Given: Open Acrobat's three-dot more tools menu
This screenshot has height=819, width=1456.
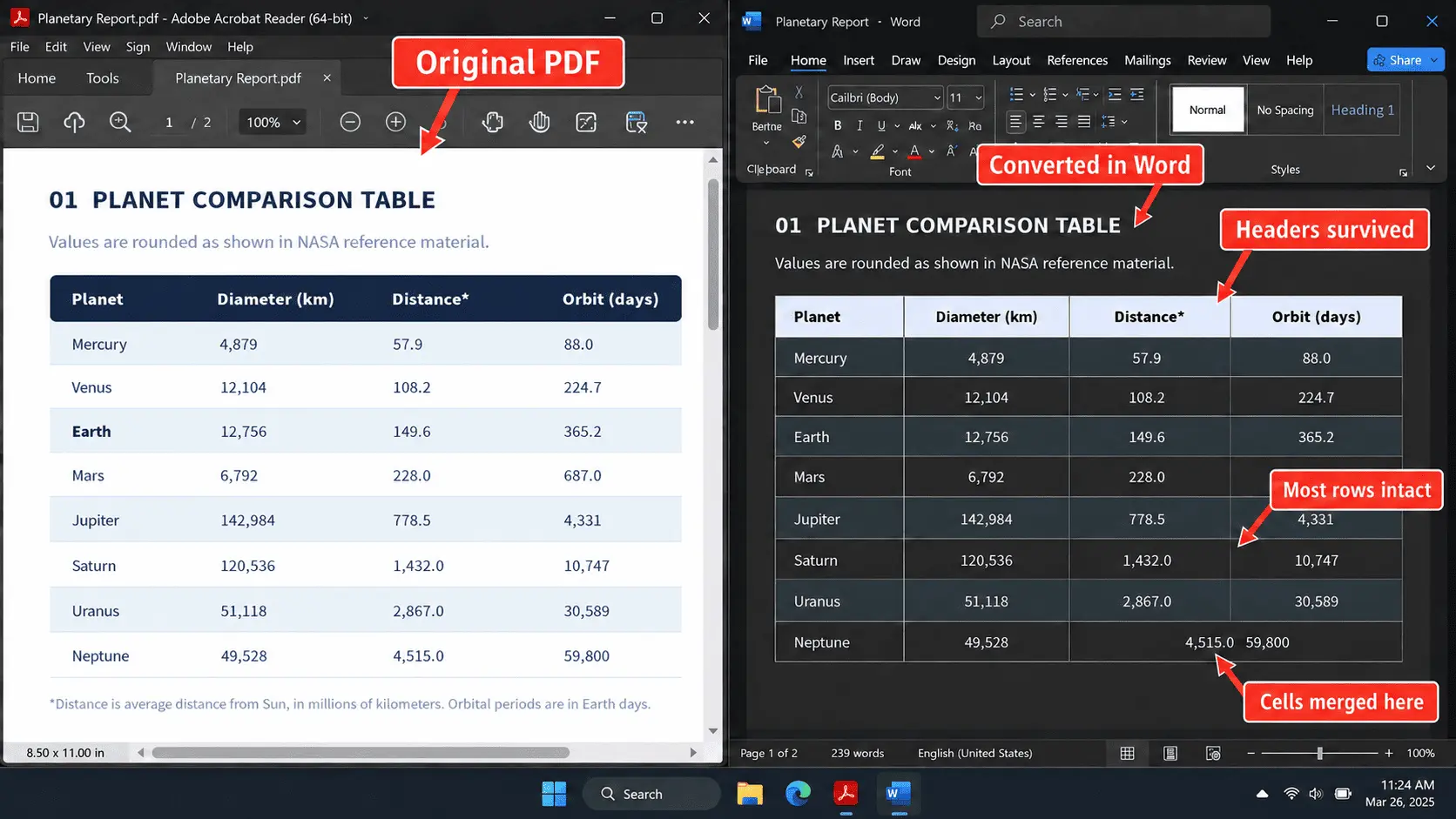Looking at the screenshot, I should [685, 123].
